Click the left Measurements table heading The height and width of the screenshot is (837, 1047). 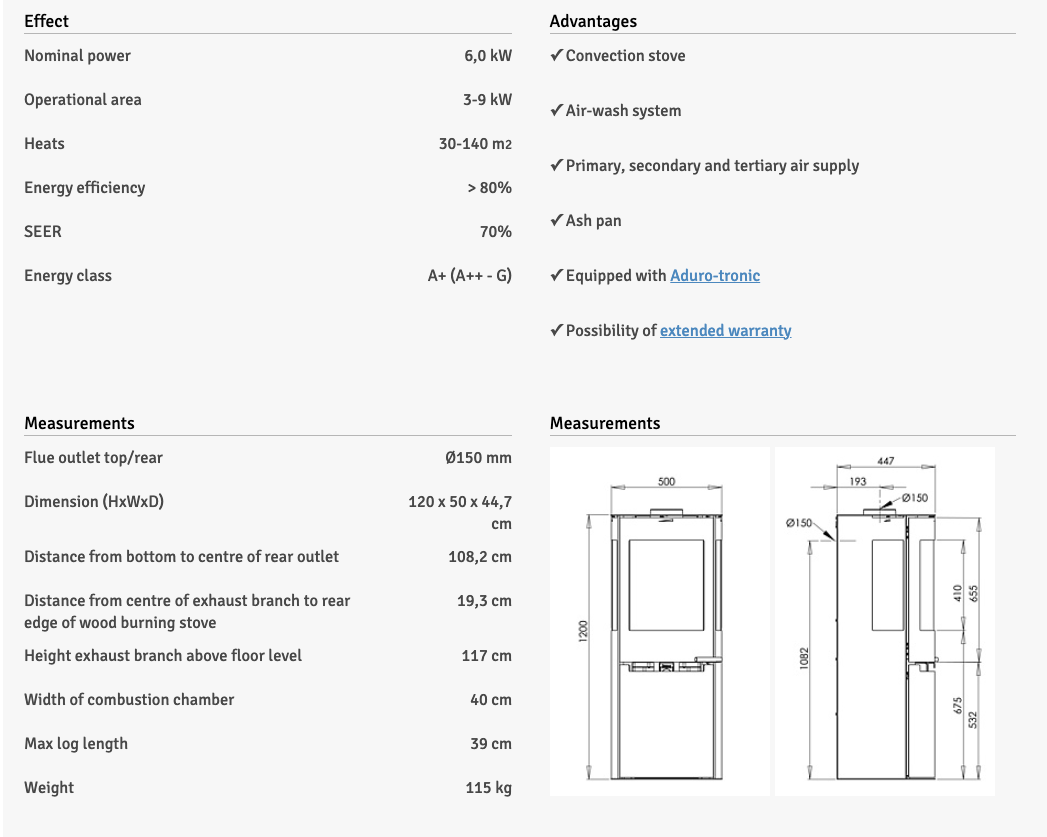(79, 423)
